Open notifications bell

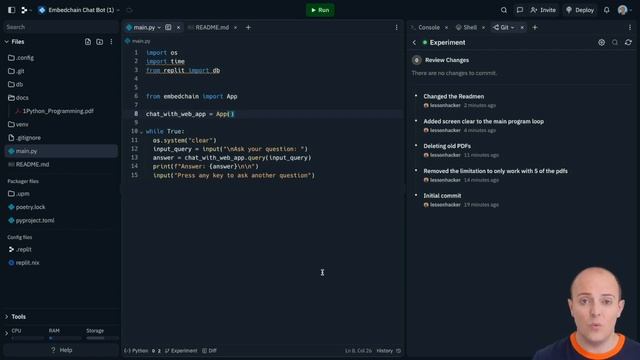point(607,10)
